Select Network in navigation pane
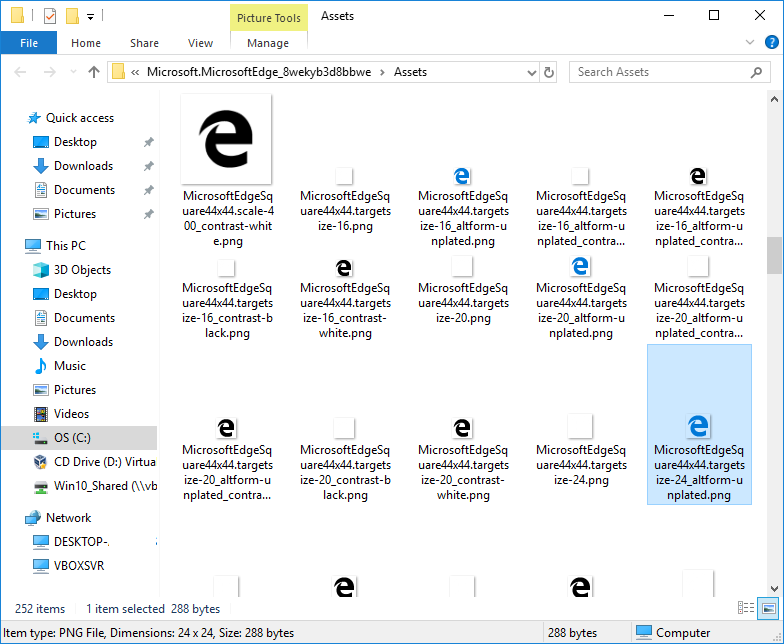The image size is (784, 644). click(x=68, y=518)
